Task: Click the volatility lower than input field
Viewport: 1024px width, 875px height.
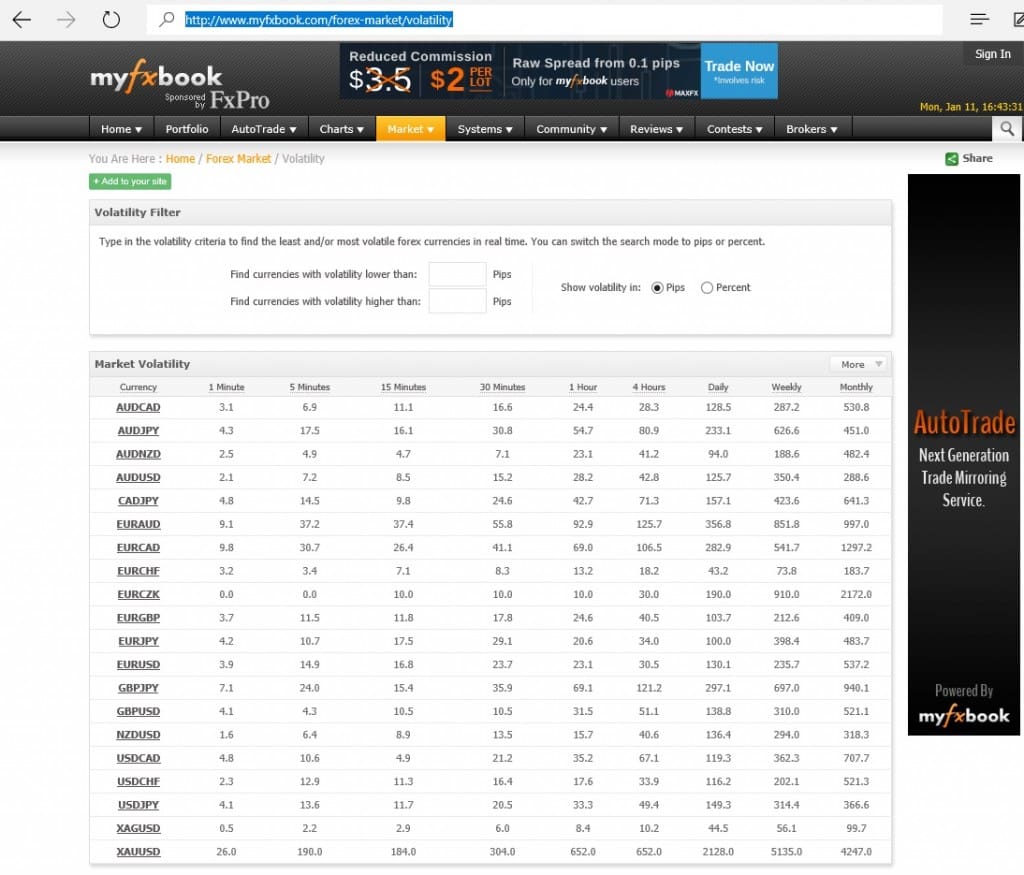Action: point(457,274)
